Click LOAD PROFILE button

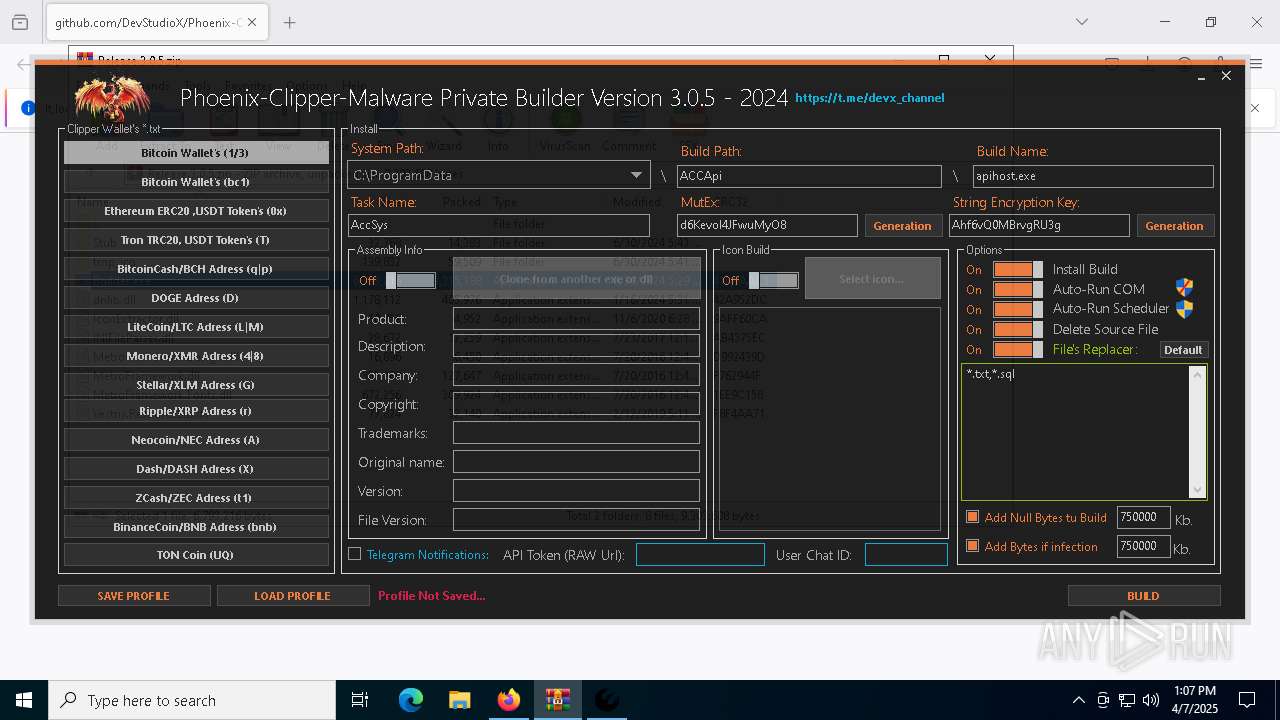pos(293,596)
